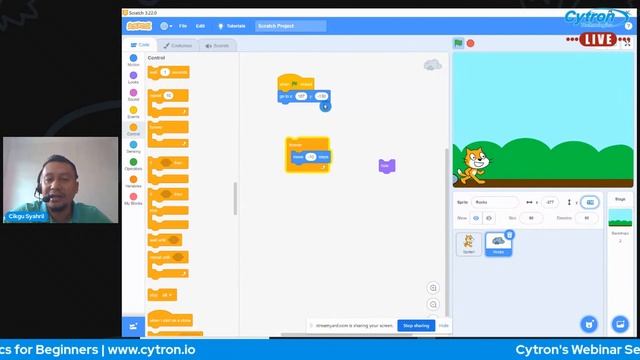The width and height of the screenshot is (640, 360).
Task: Select the Sensing block category
Action: pyautogui.click(x=133, y=147)
